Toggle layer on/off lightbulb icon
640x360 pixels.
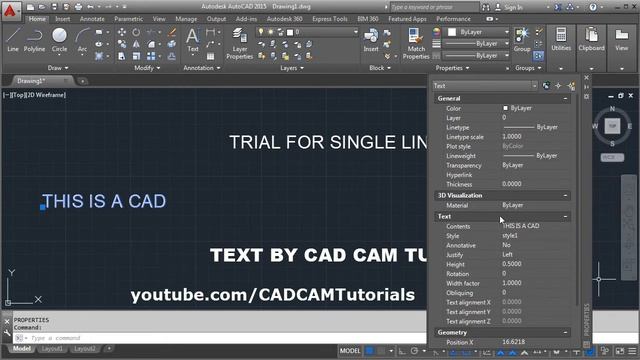(x=261, y=32)
